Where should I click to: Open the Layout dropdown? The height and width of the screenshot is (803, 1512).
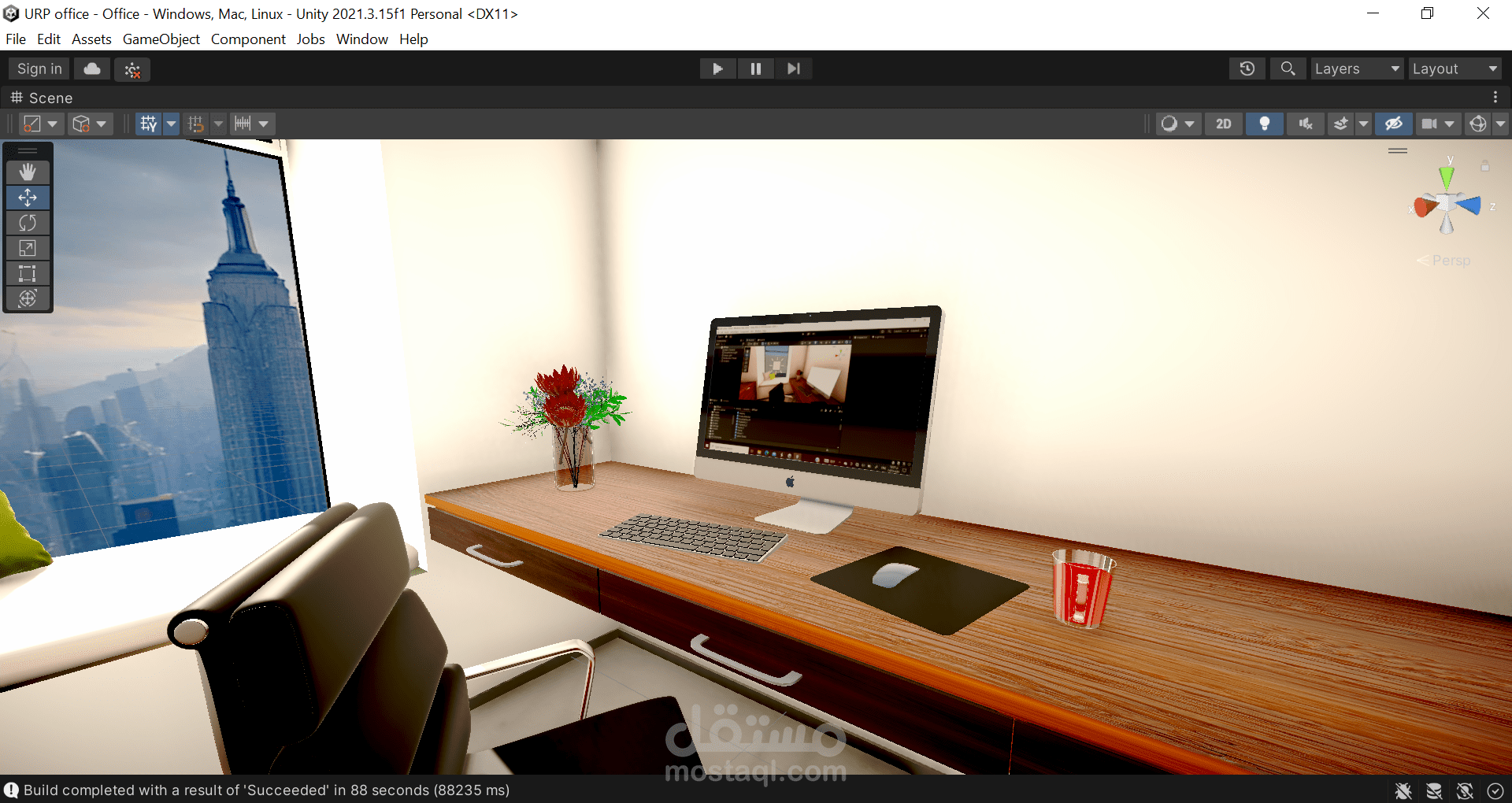pyautogui.click(x=1453, y=68)
